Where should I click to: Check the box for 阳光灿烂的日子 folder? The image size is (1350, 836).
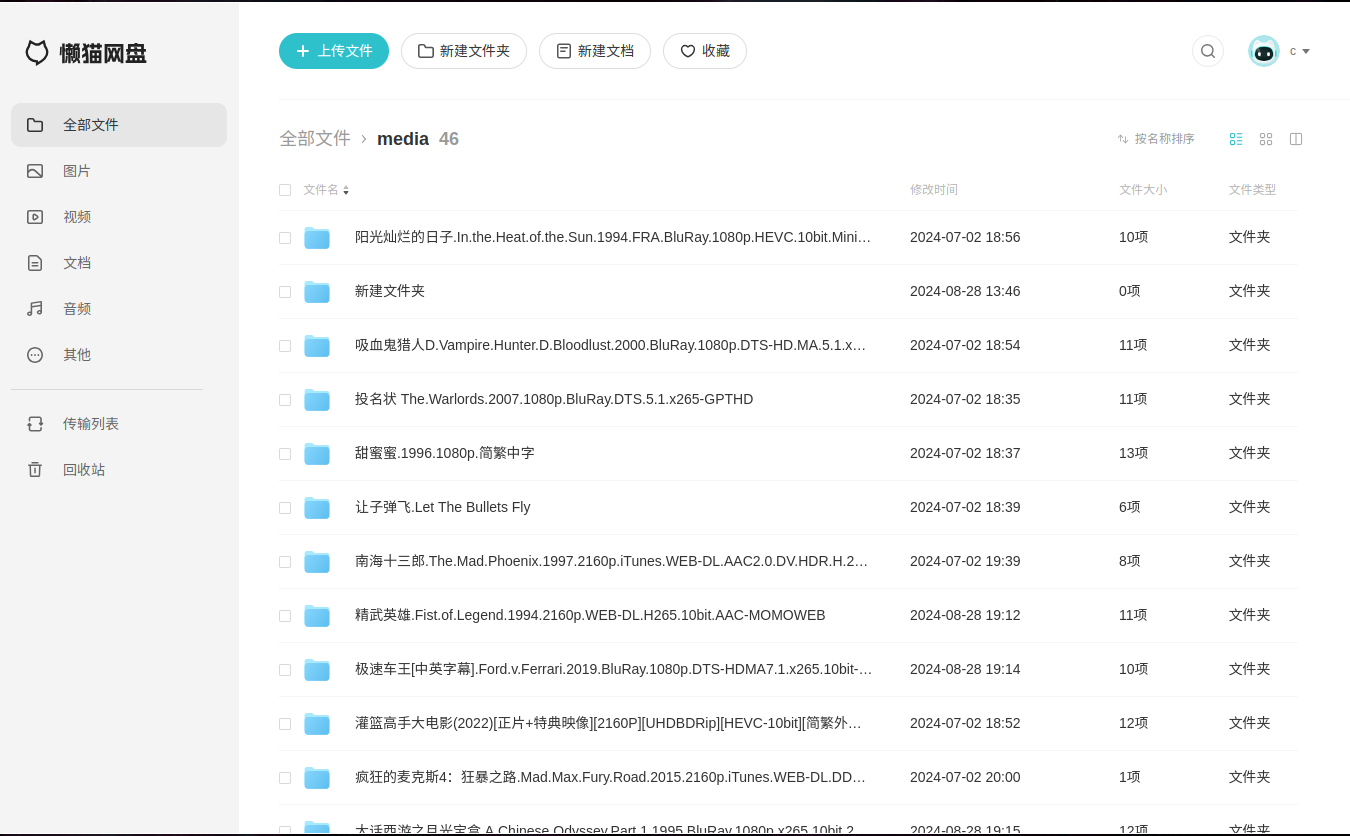[x=285, y=238]
